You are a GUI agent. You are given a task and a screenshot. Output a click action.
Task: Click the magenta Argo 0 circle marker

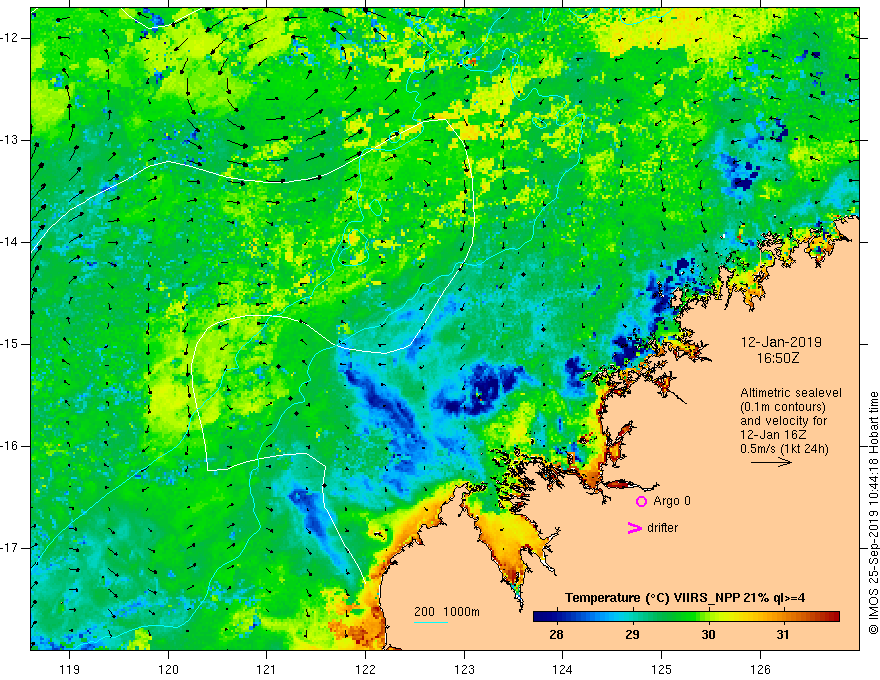[x=641, y=501]
